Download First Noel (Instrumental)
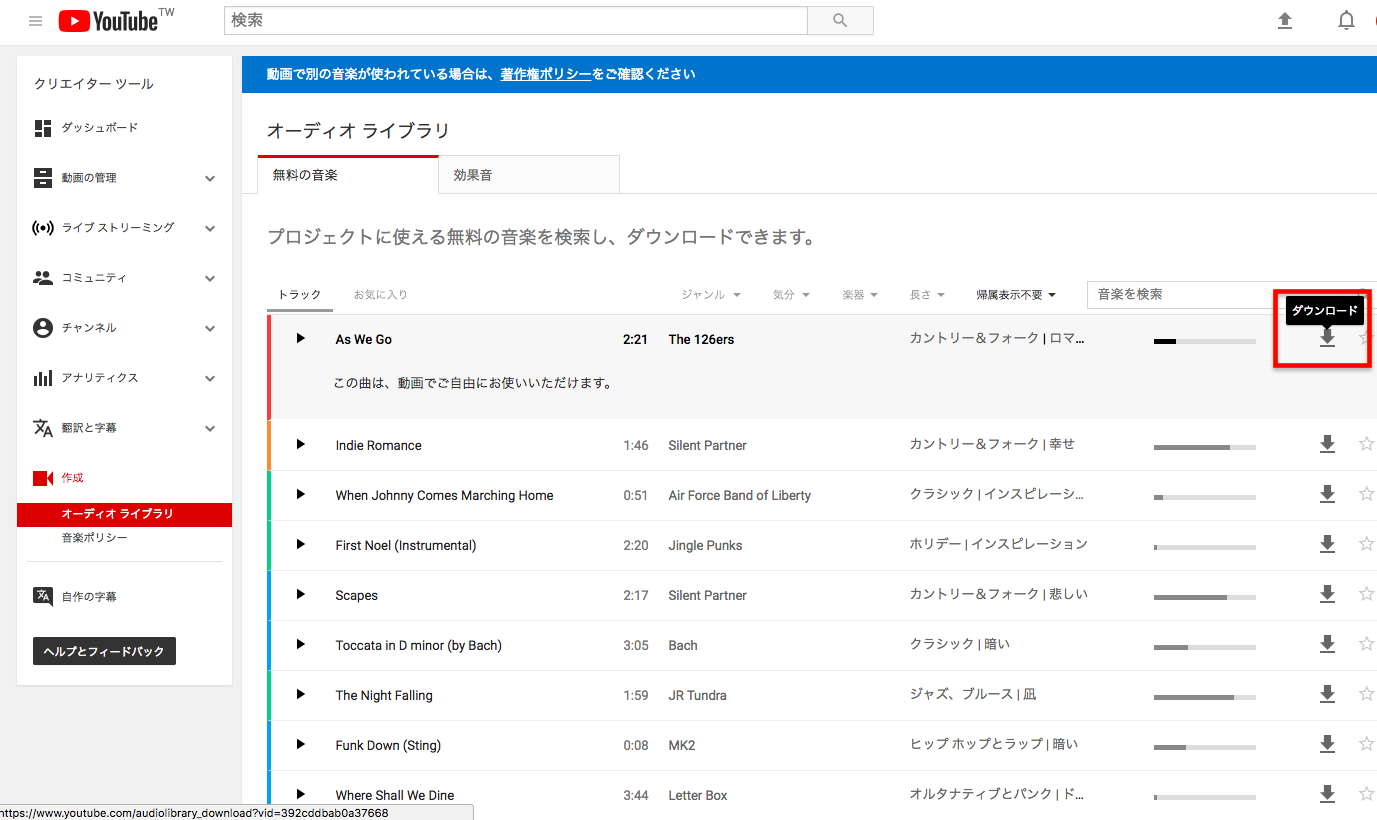The width and height of the screenshot is (1377, 820). [x=1327, y=544]
